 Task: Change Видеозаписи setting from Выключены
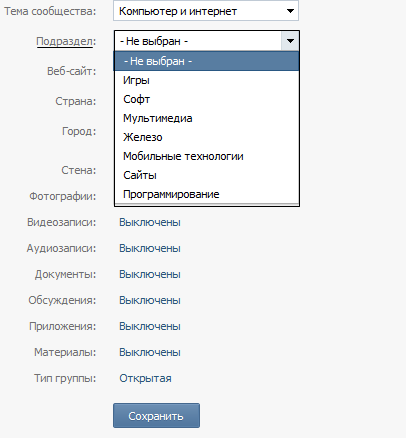click(x=150, y=222)
